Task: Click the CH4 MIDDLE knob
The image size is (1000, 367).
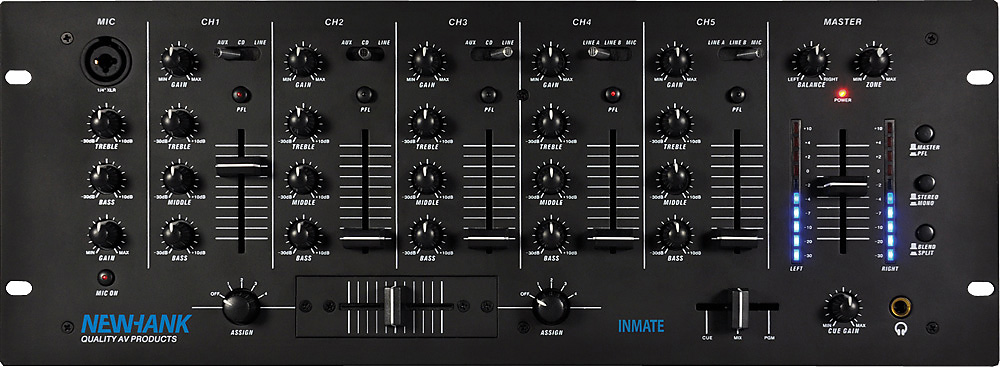Action: [551, 179]
